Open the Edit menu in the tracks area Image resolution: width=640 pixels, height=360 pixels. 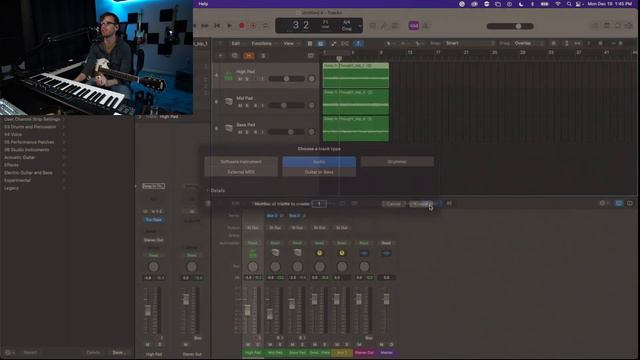(x=236, y=43)
